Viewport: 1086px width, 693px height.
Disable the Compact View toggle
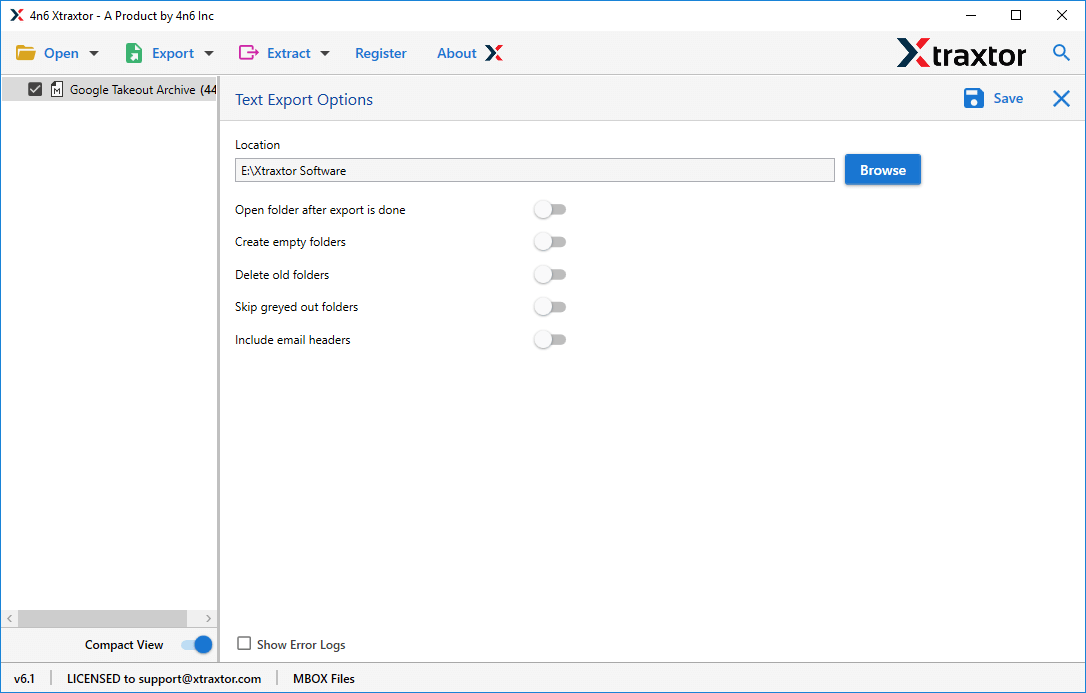[197, 645]
